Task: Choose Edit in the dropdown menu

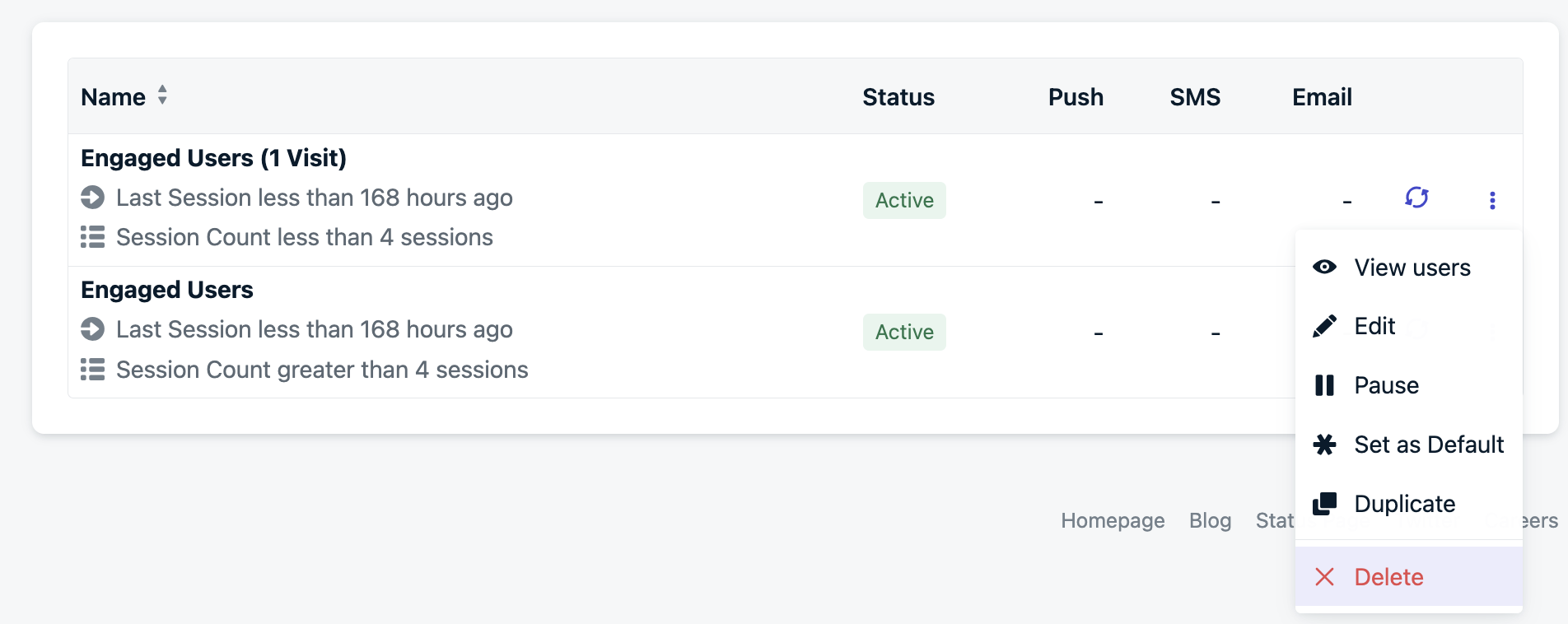Action: click(x=1374, y=326)
